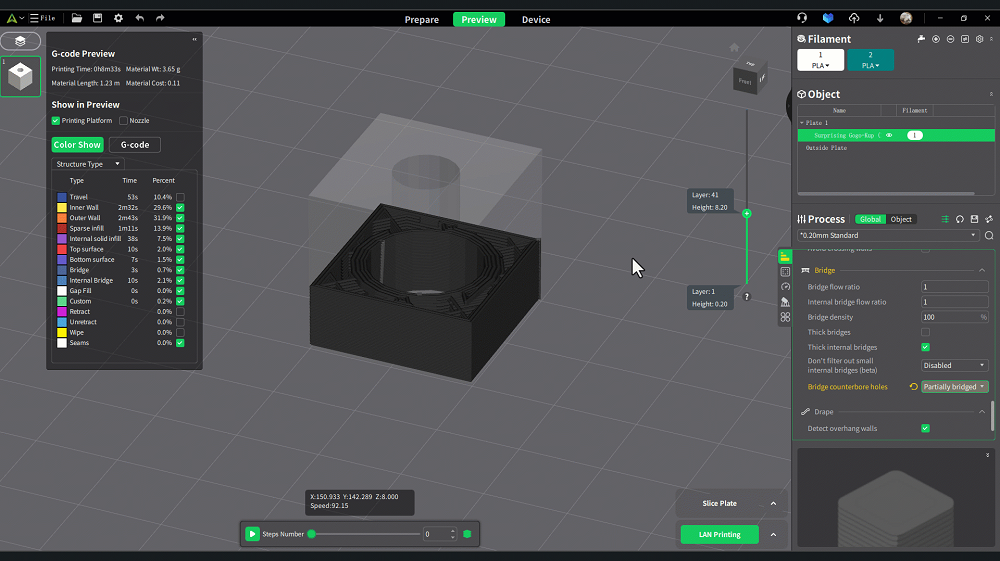Switch to the Prepare tab
Screen dimensions: 1000x561
pos(421,20)
